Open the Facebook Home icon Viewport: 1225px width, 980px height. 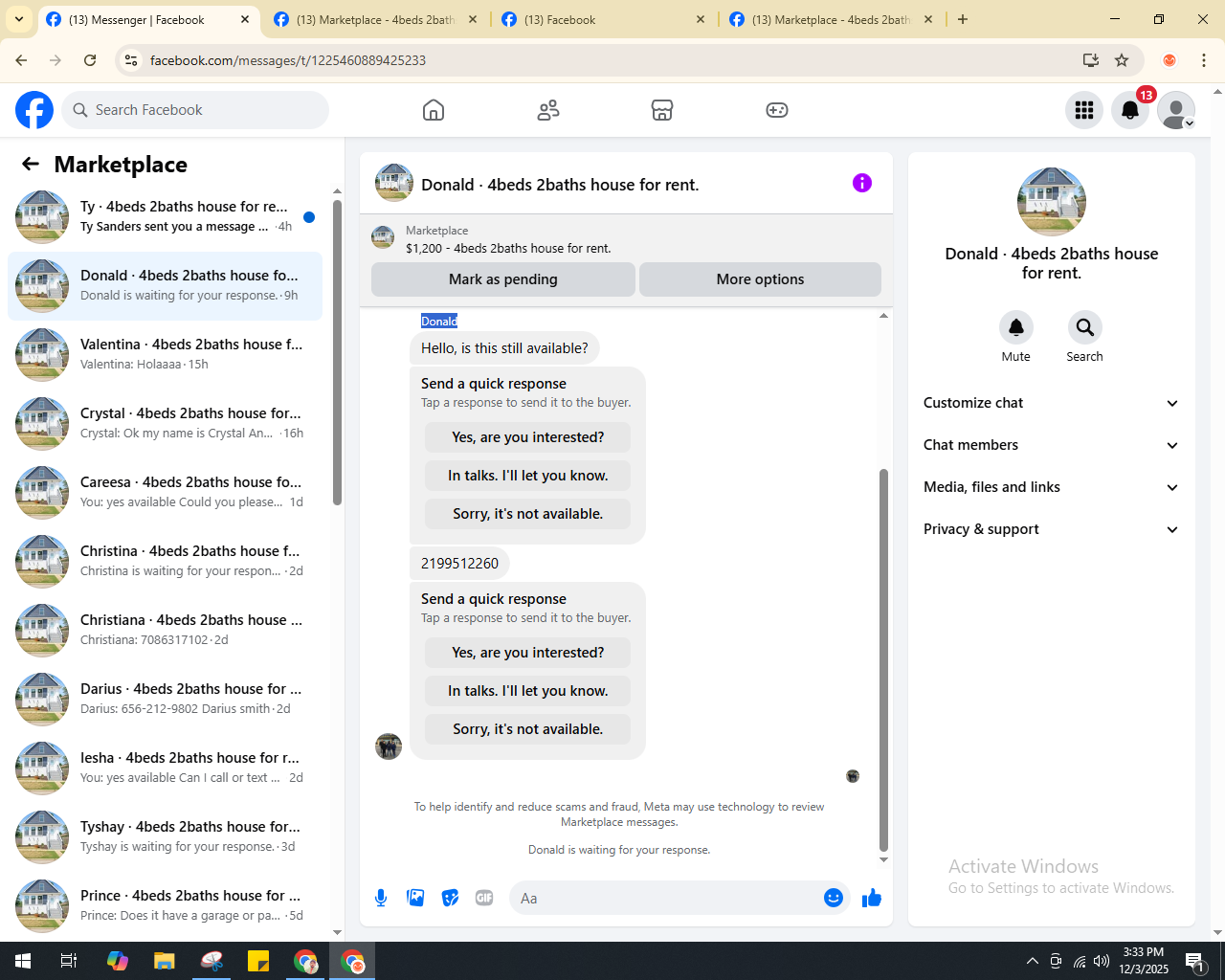click(x=434, y=110)
